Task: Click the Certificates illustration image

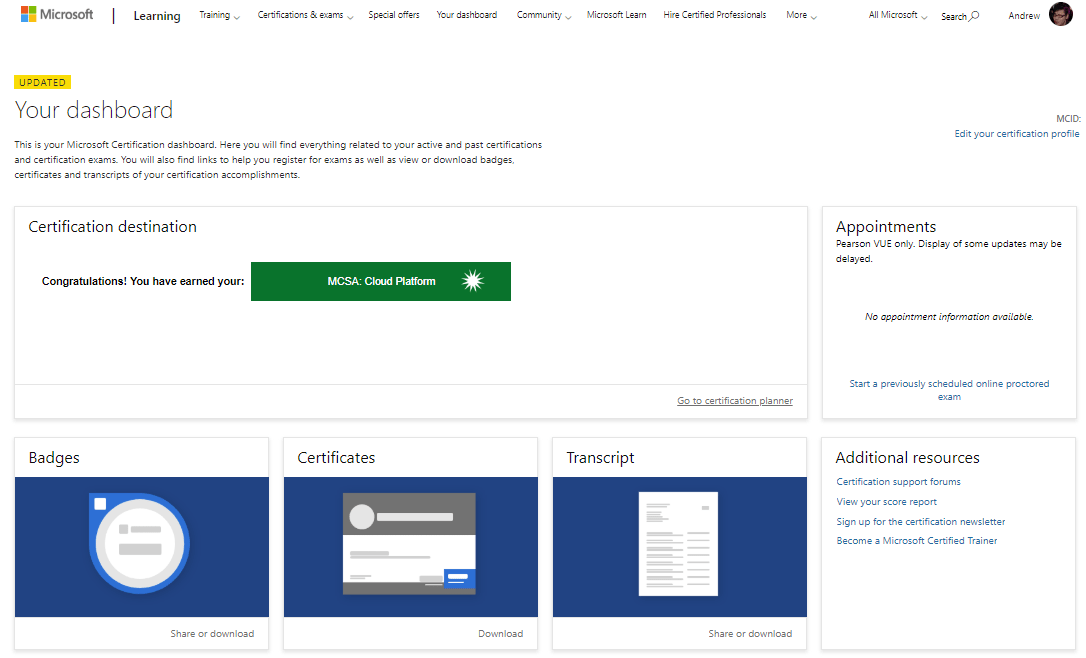Action: tap(410, 546)
